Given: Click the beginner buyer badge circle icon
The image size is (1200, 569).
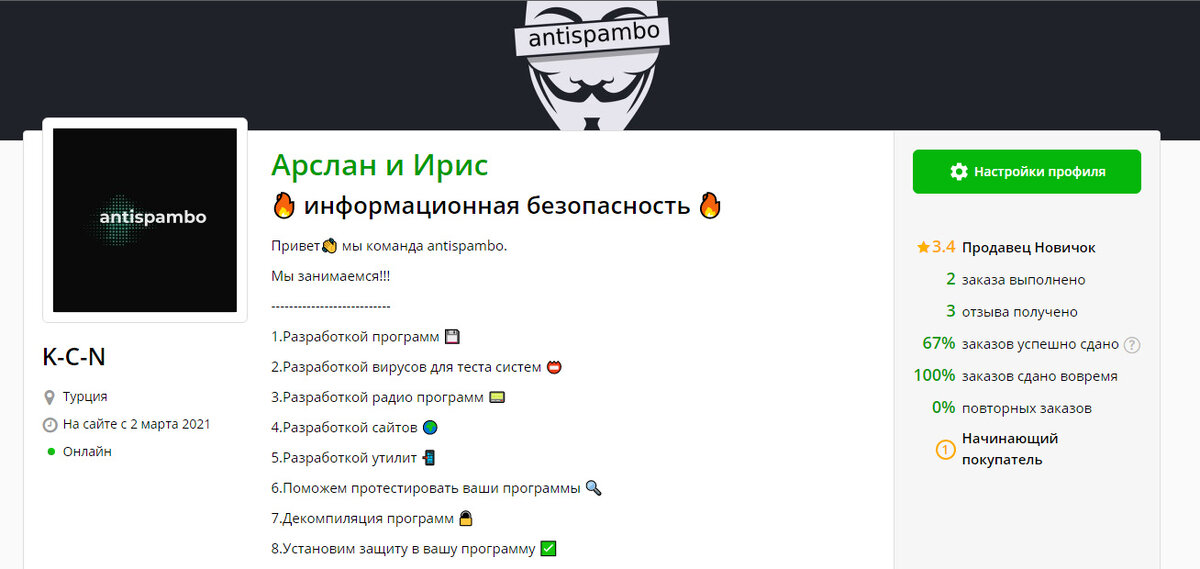Looking at the screenshot, I should [x=945, y=450].
